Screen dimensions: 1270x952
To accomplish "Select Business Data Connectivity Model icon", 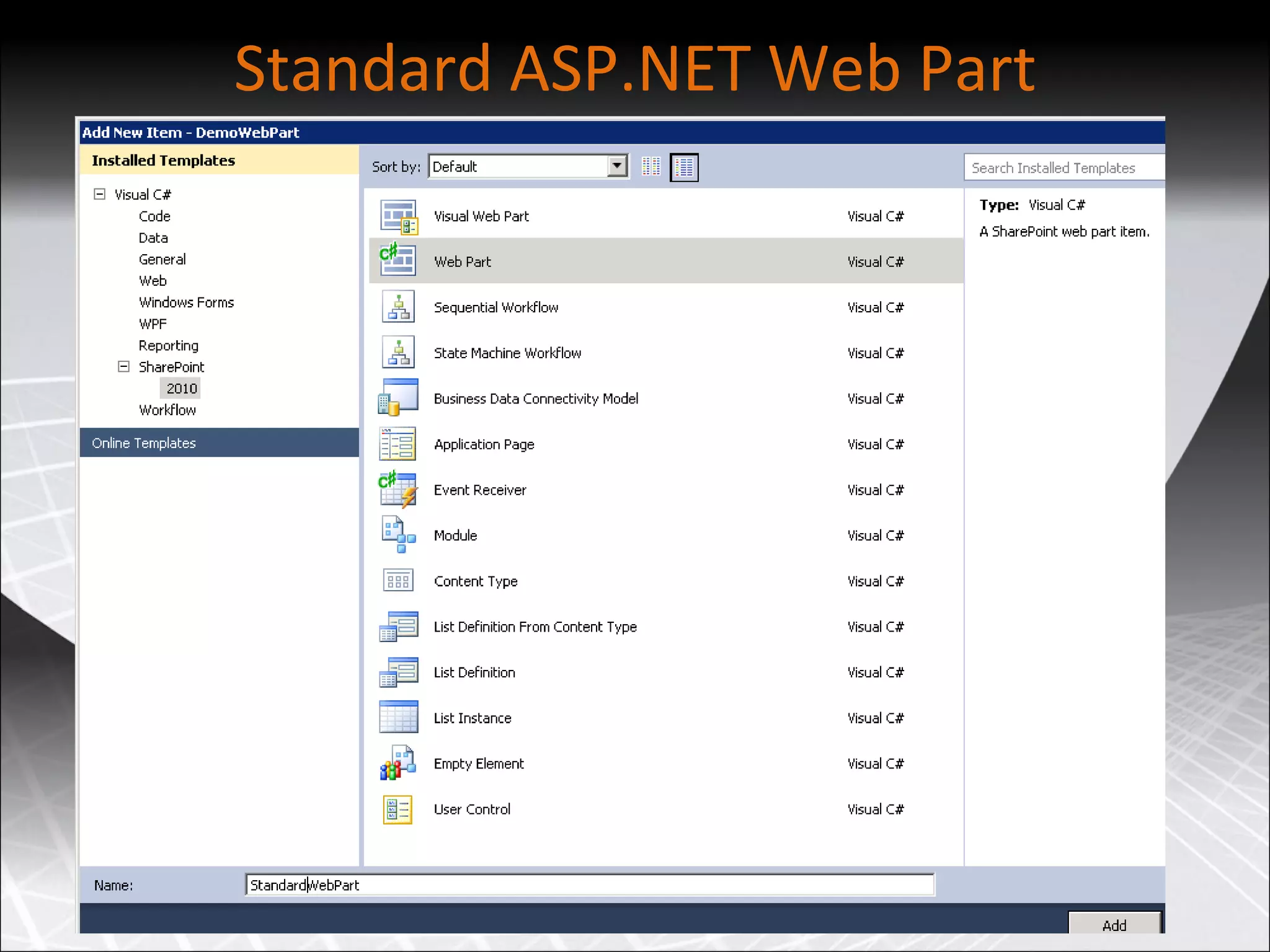I will coord(398,397).
